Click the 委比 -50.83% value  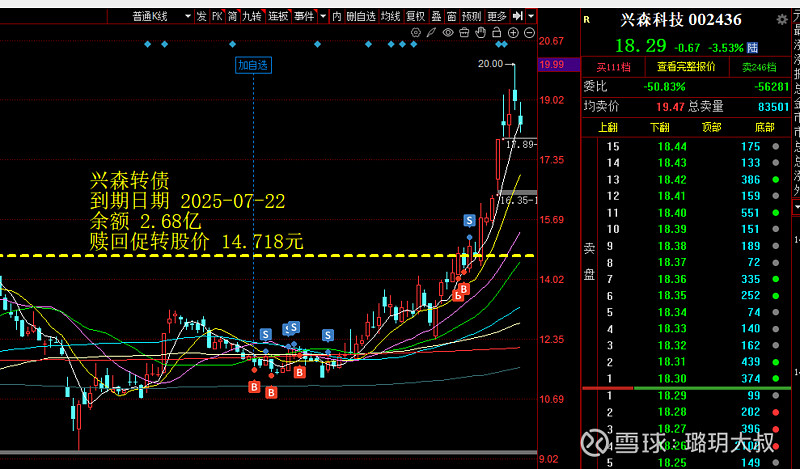pos(664,87)
